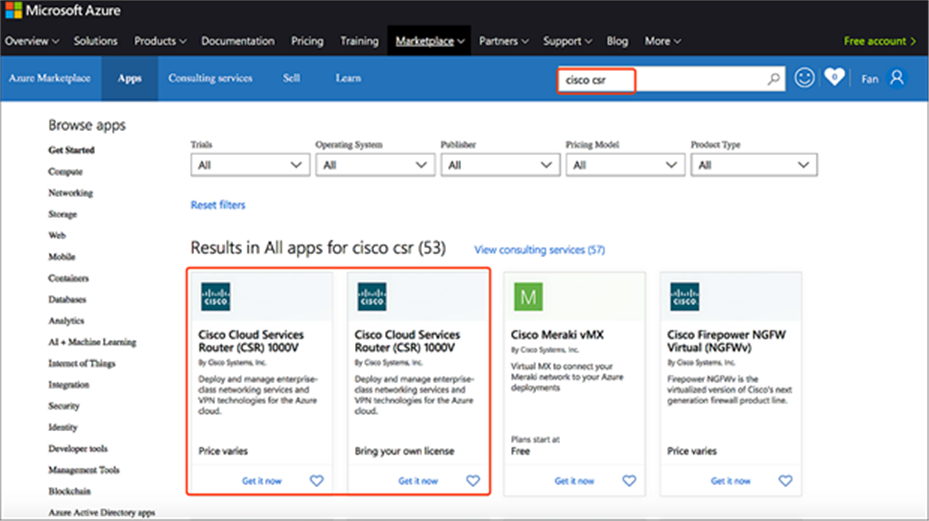Expand the More menu
Image resolution: width=929 pixels, height=521 pixels.
click(662, 41)
